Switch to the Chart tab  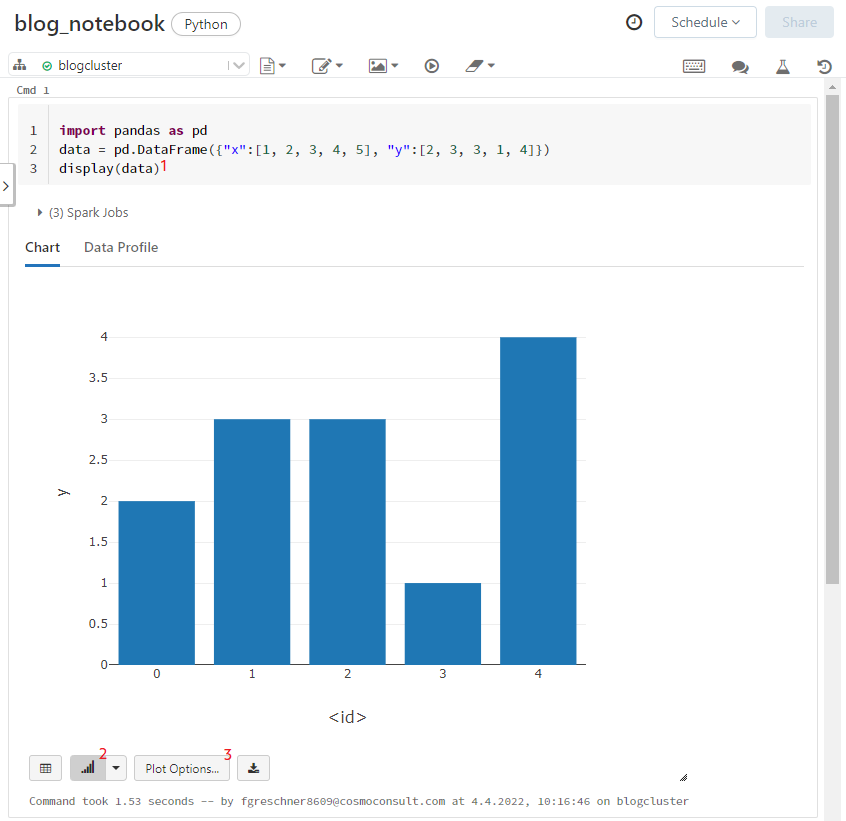pyautogui.click(x=43, y=248)
